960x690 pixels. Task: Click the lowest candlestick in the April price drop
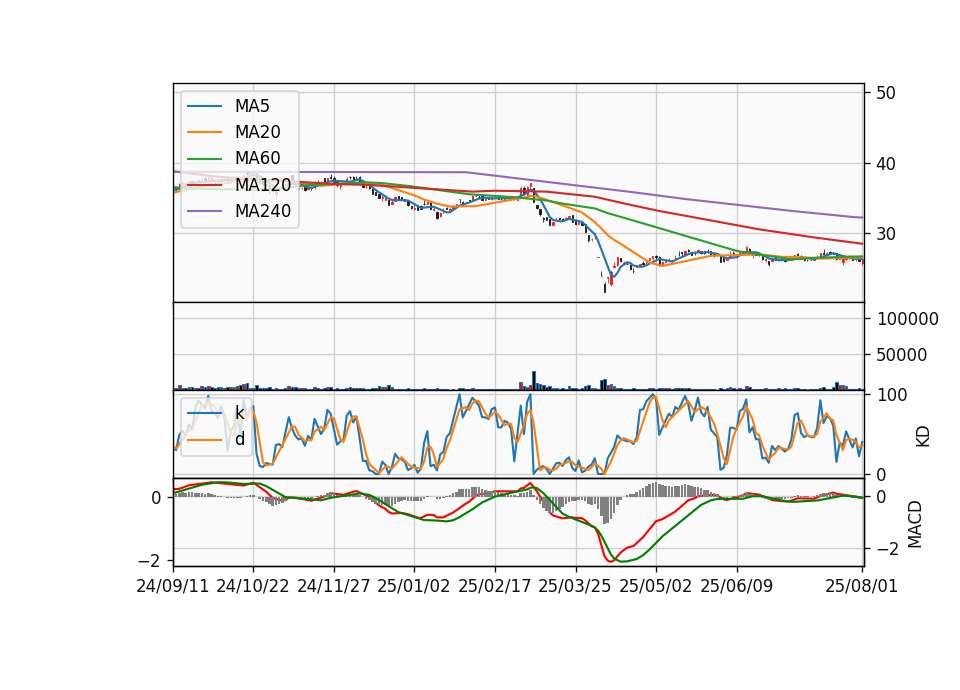coord(605,287)
